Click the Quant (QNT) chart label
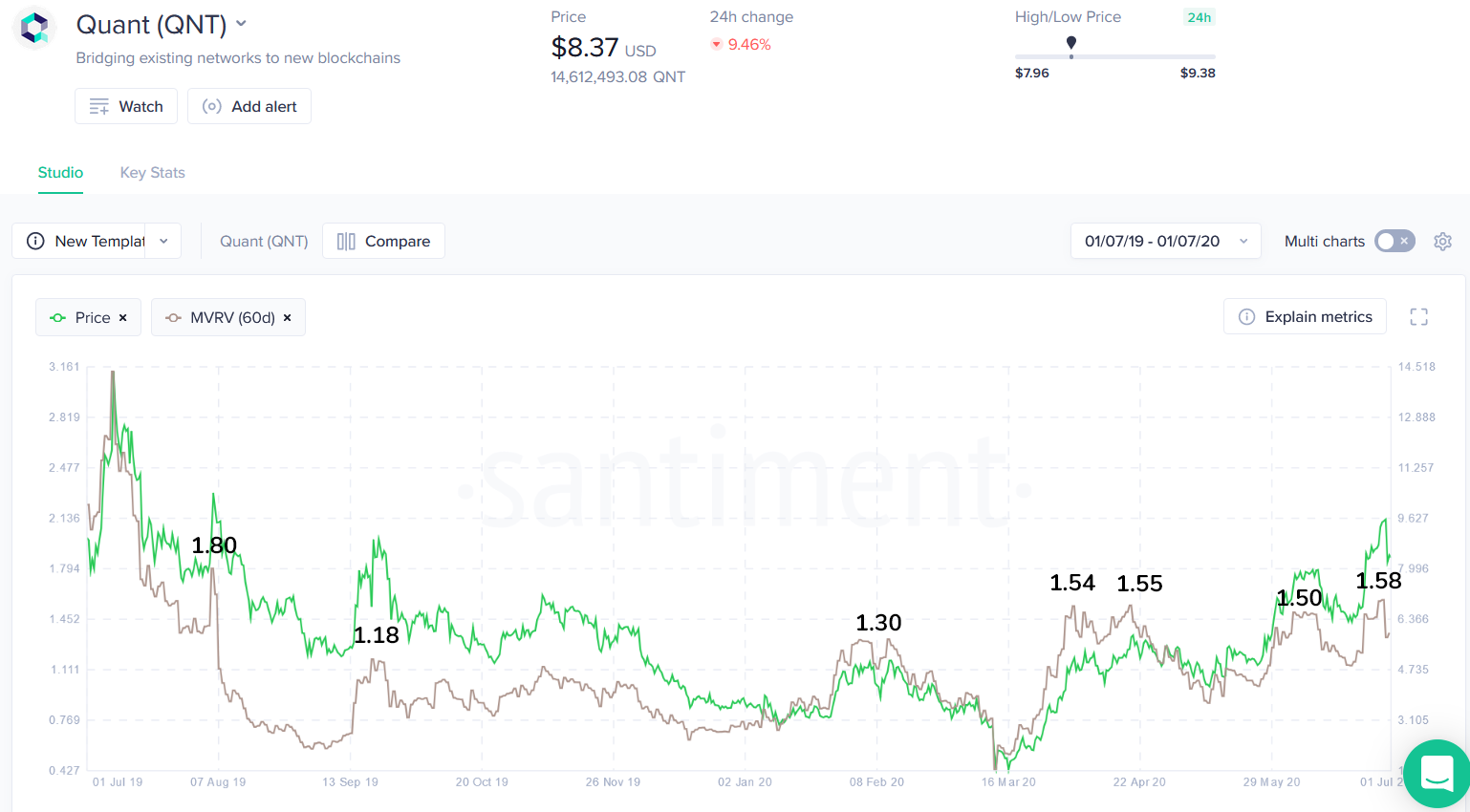 coord(264,241)
